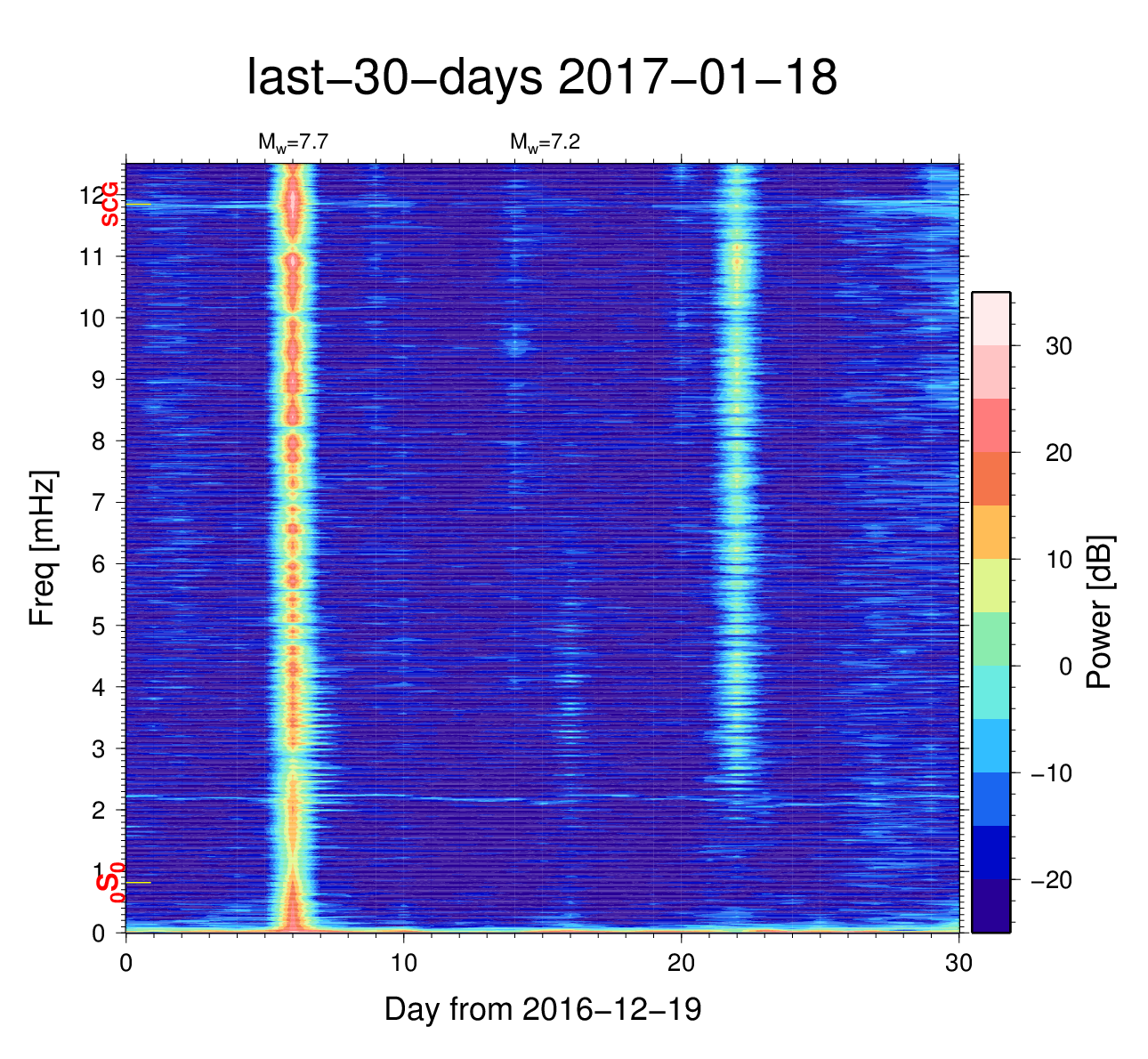
Task: Pick the cyan swatch in the colorbar
Action: point(990,692)
